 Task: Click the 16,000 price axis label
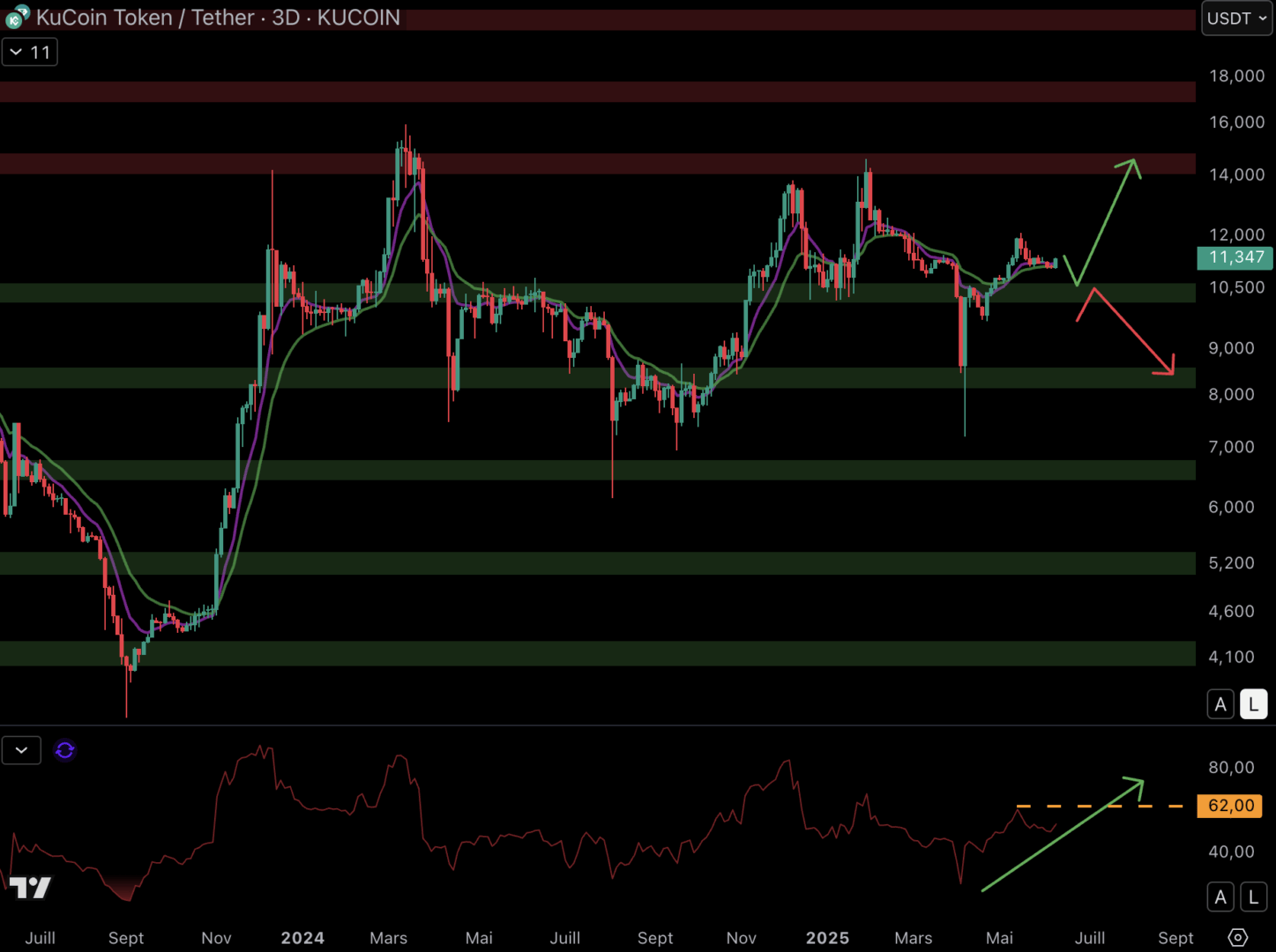(x=1236, y=122)
